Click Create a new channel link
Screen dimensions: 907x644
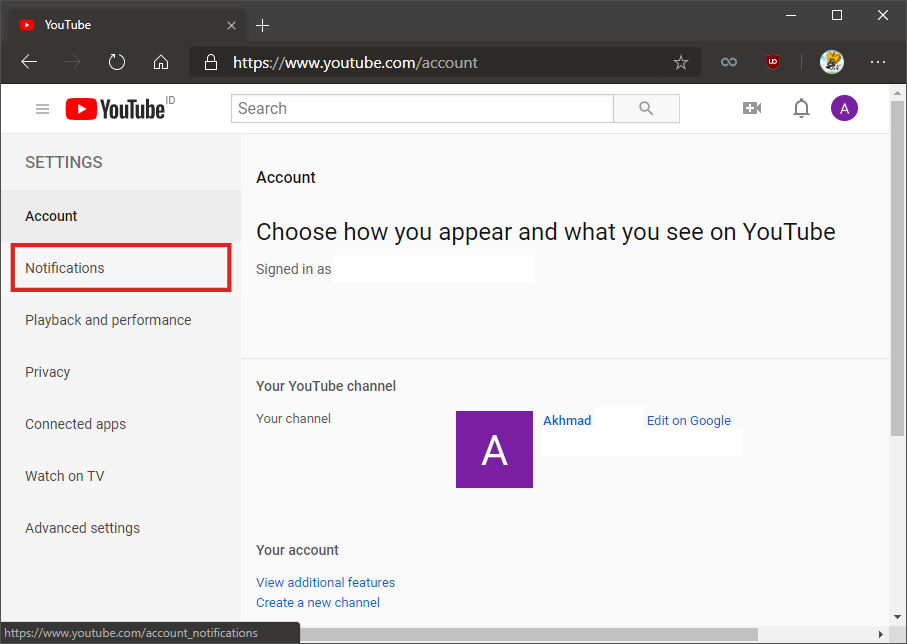point(318,602)
